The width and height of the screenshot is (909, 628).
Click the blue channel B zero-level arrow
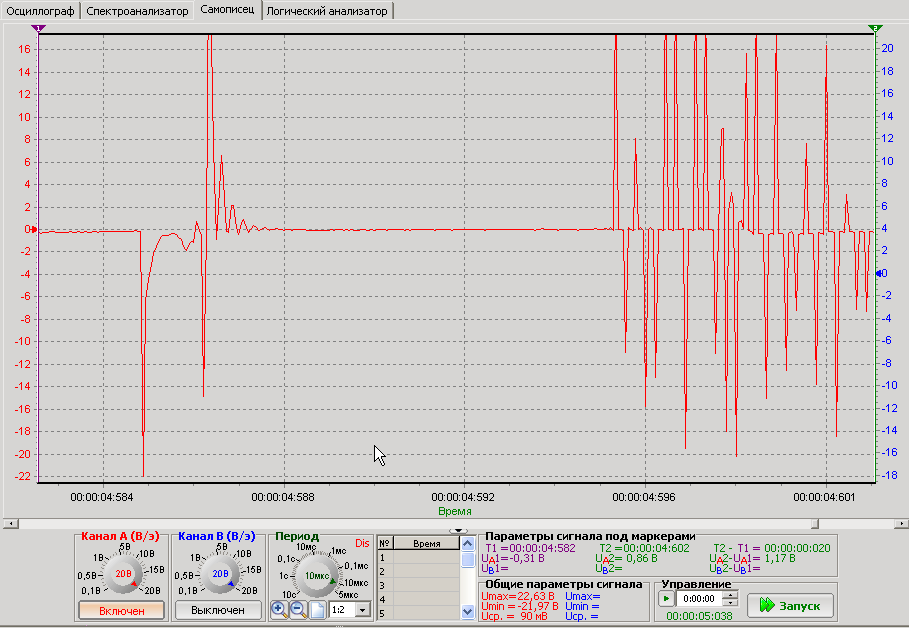(878, 273)
